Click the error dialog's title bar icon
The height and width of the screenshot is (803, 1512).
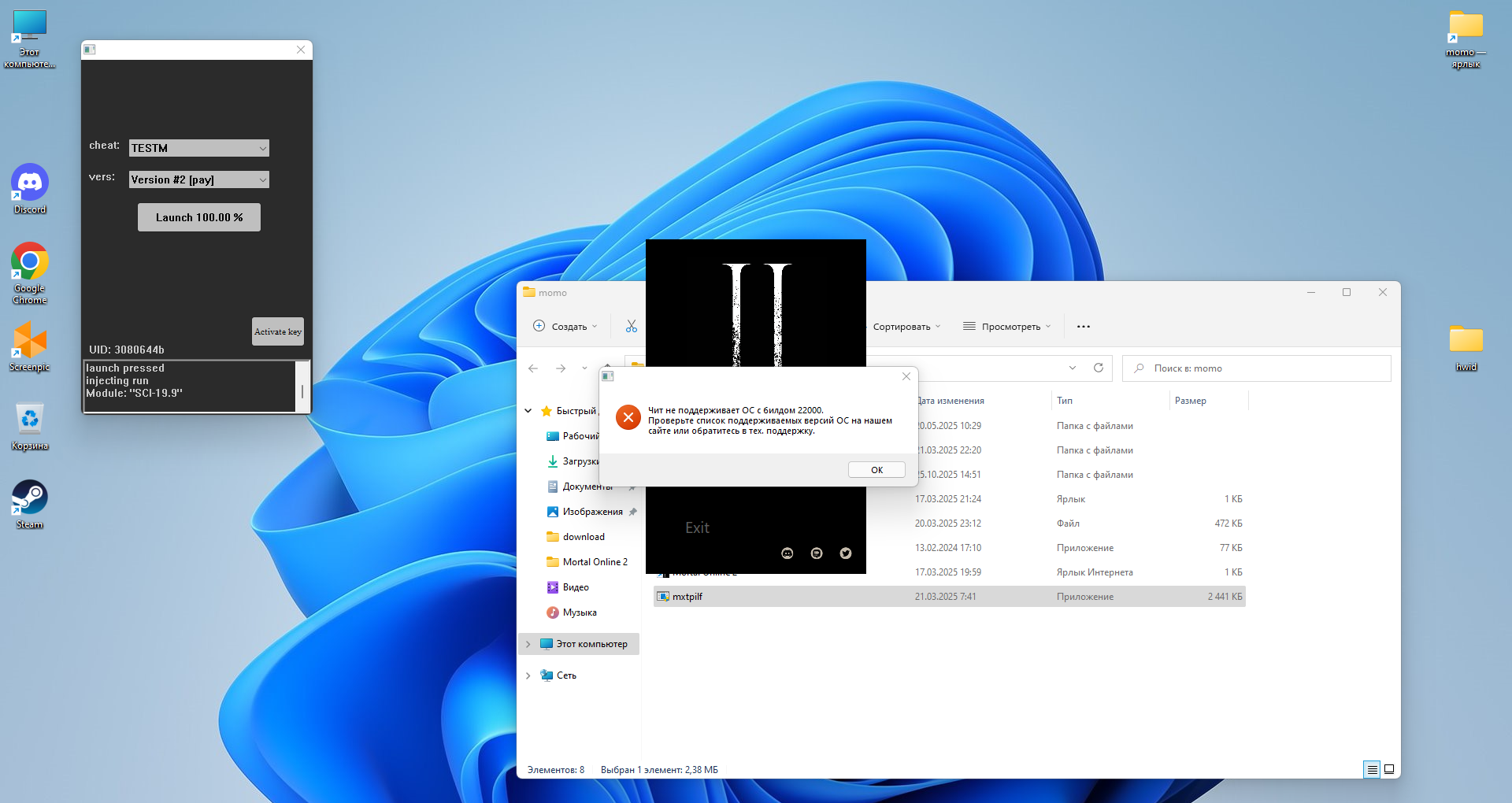[x=608, y=376]
